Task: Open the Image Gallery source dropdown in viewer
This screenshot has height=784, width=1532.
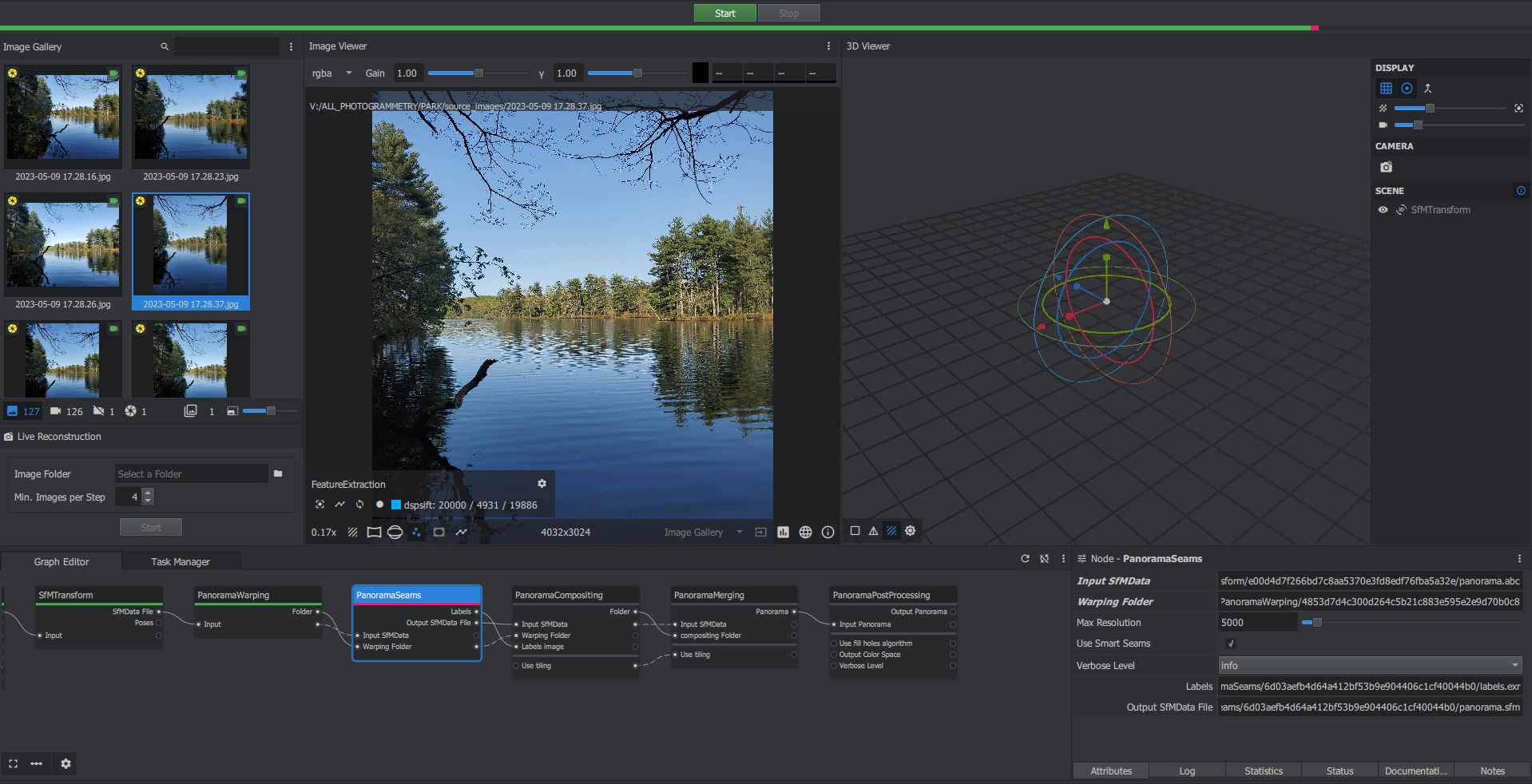Action: [x=703, y=533]
